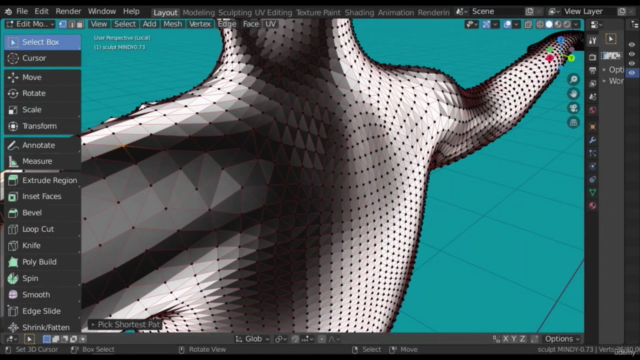
Task: Toggle X-ray view button
Action: click(x=528, y=24)
